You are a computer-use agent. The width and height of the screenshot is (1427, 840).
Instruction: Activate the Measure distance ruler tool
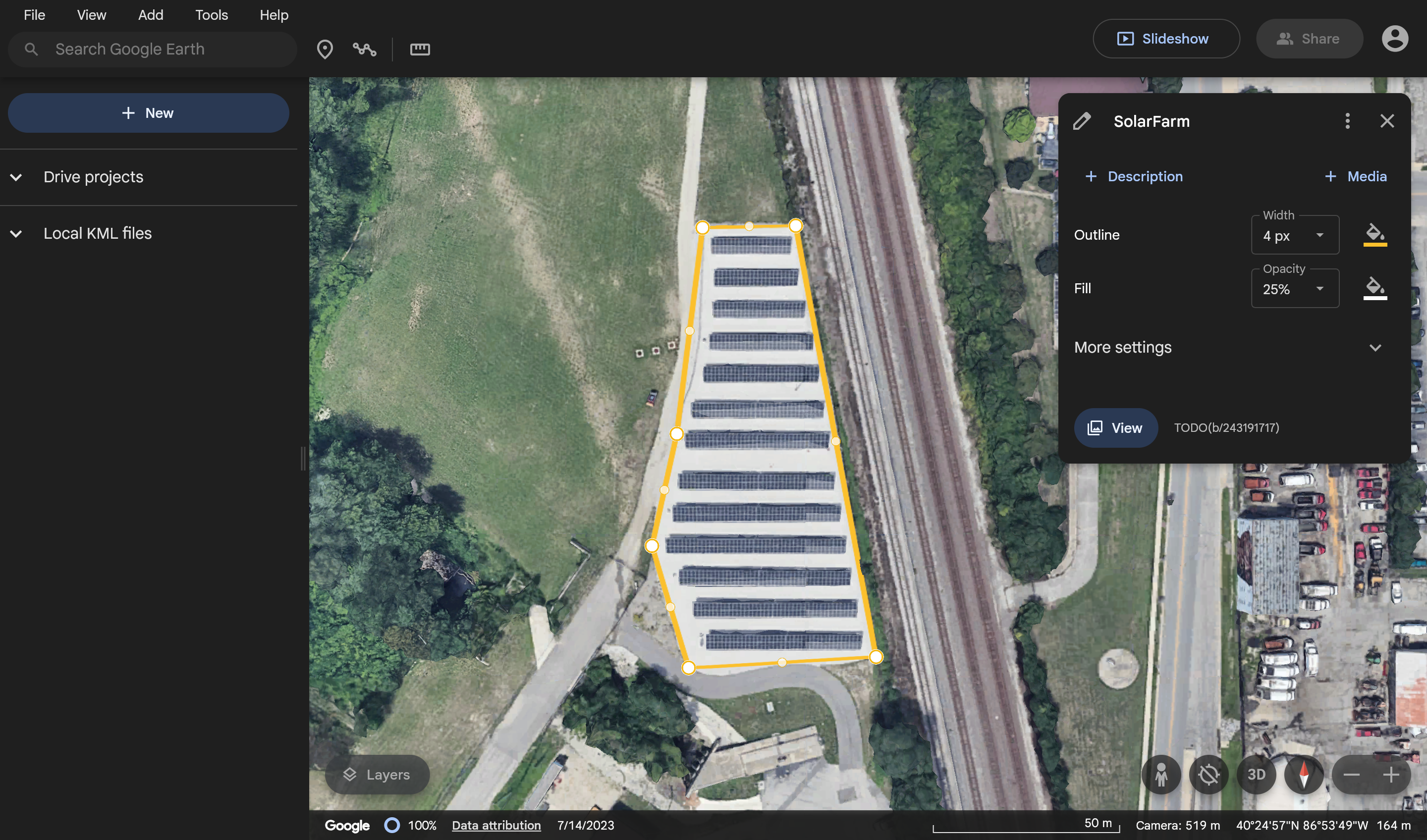tap(420, 49)
